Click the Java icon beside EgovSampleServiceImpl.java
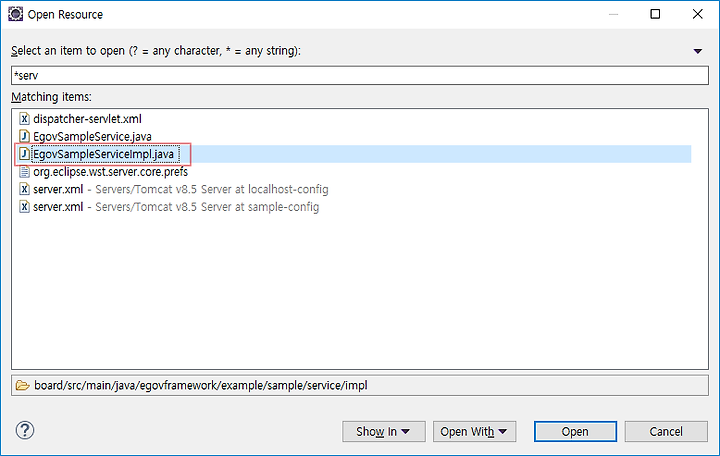Image resolution: width=720 pixels, height=456 pixels. click(x=24, y=154)
